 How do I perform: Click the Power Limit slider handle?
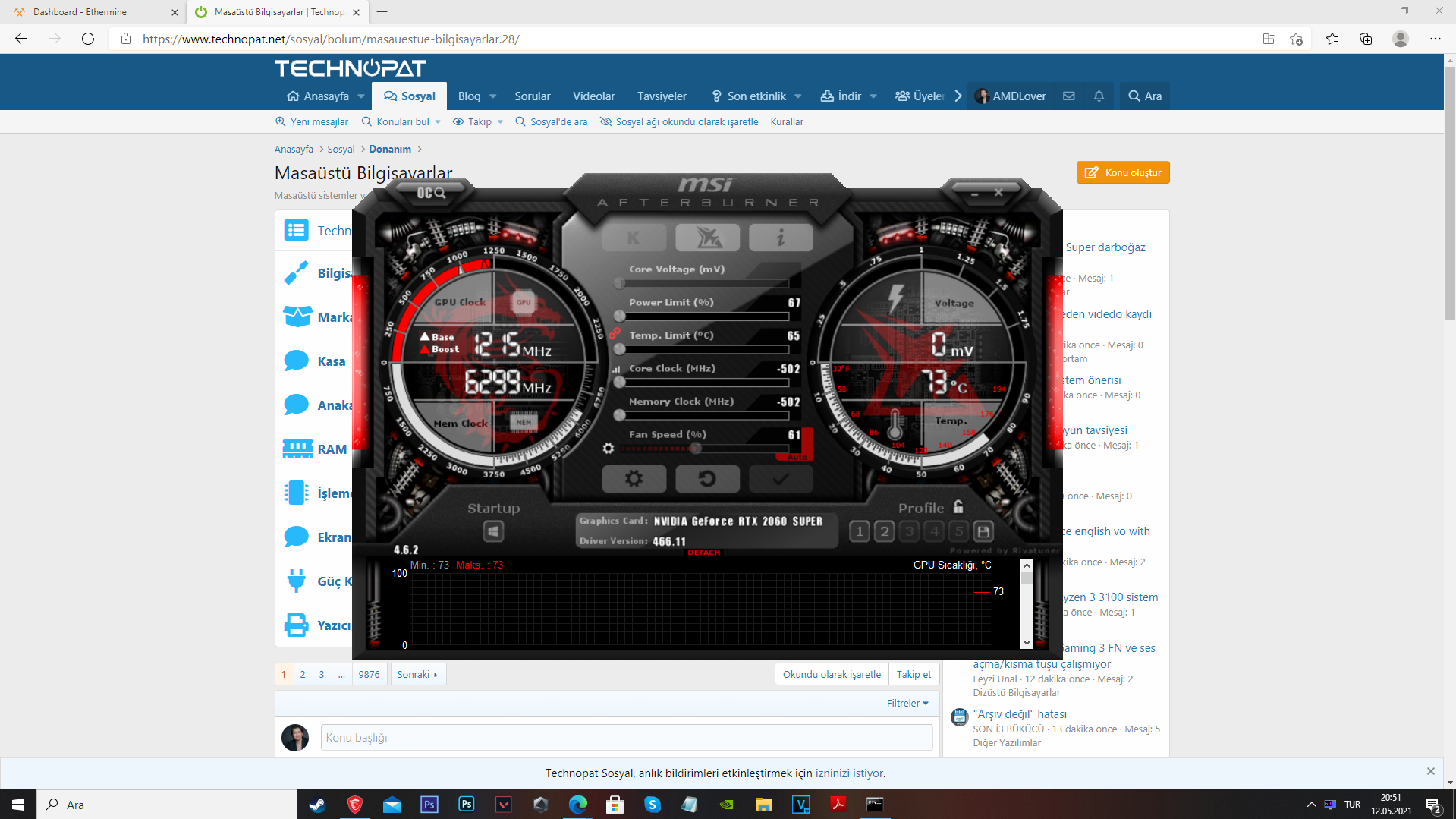pyautogui.click(x=620, y=317)
